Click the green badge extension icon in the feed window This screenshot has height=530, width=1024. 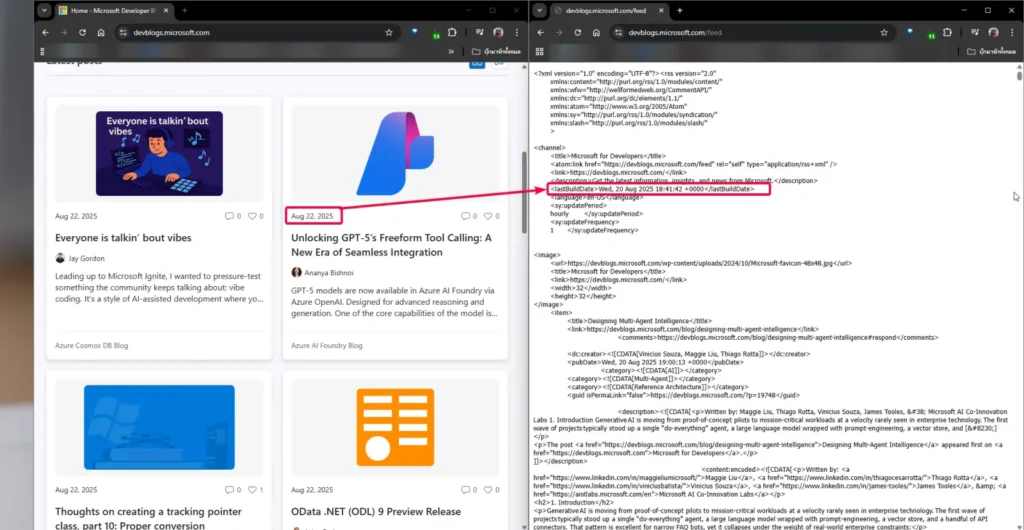930,34
